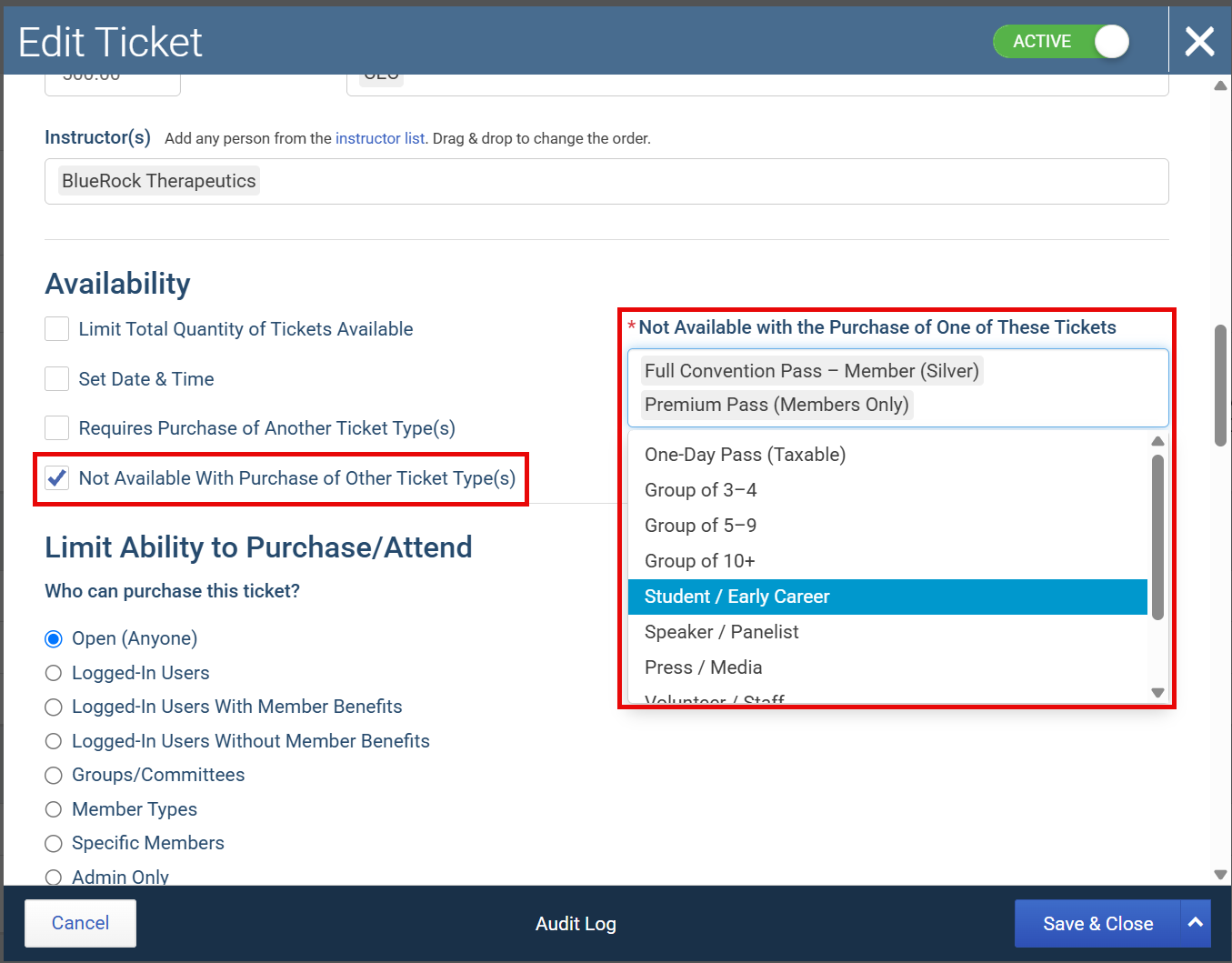This screenshot has width=1232, height=963.
Task: Pick the Admin Only radio option
Action: coord(54,877)
